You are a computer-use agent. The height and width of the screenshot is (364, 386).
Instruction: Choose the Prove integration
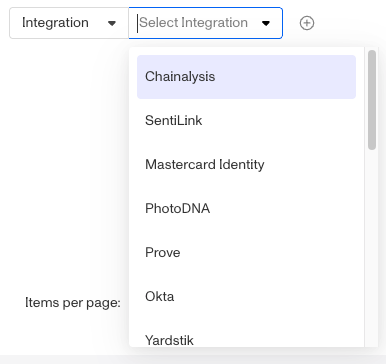[x=246, y=253]
